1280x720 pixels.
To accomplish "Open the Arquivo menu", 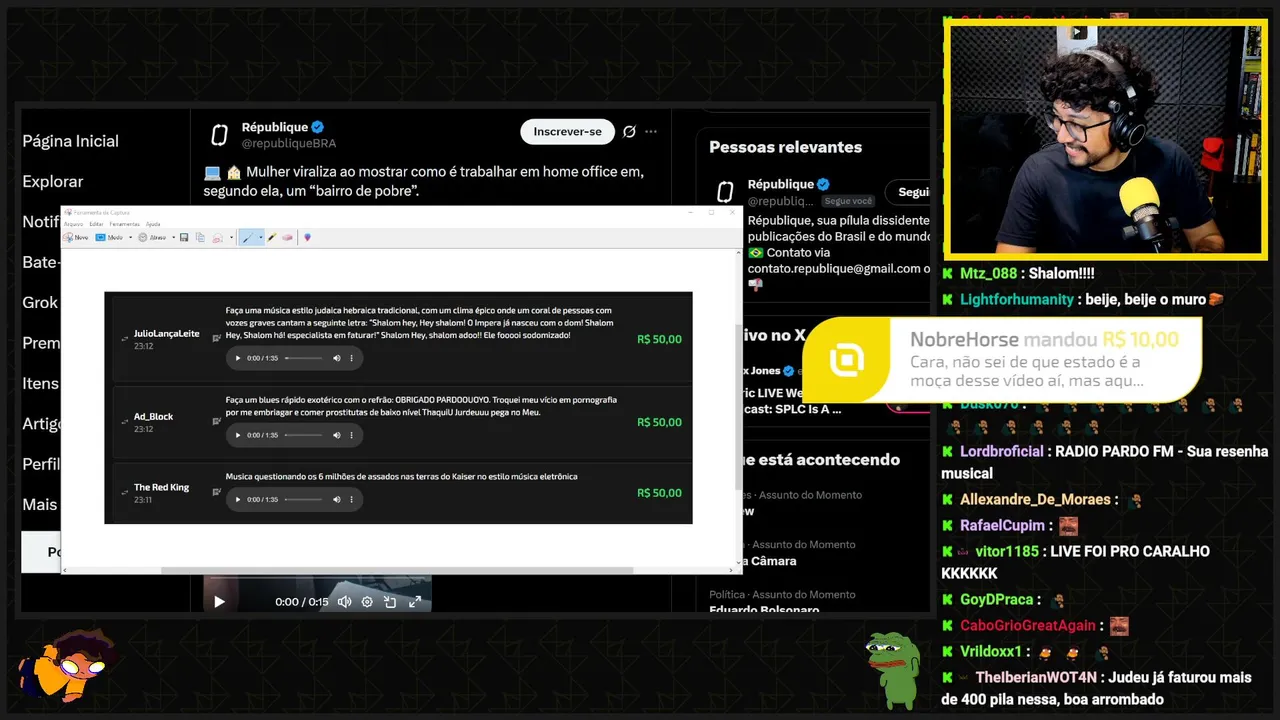I will coord(73,224).
